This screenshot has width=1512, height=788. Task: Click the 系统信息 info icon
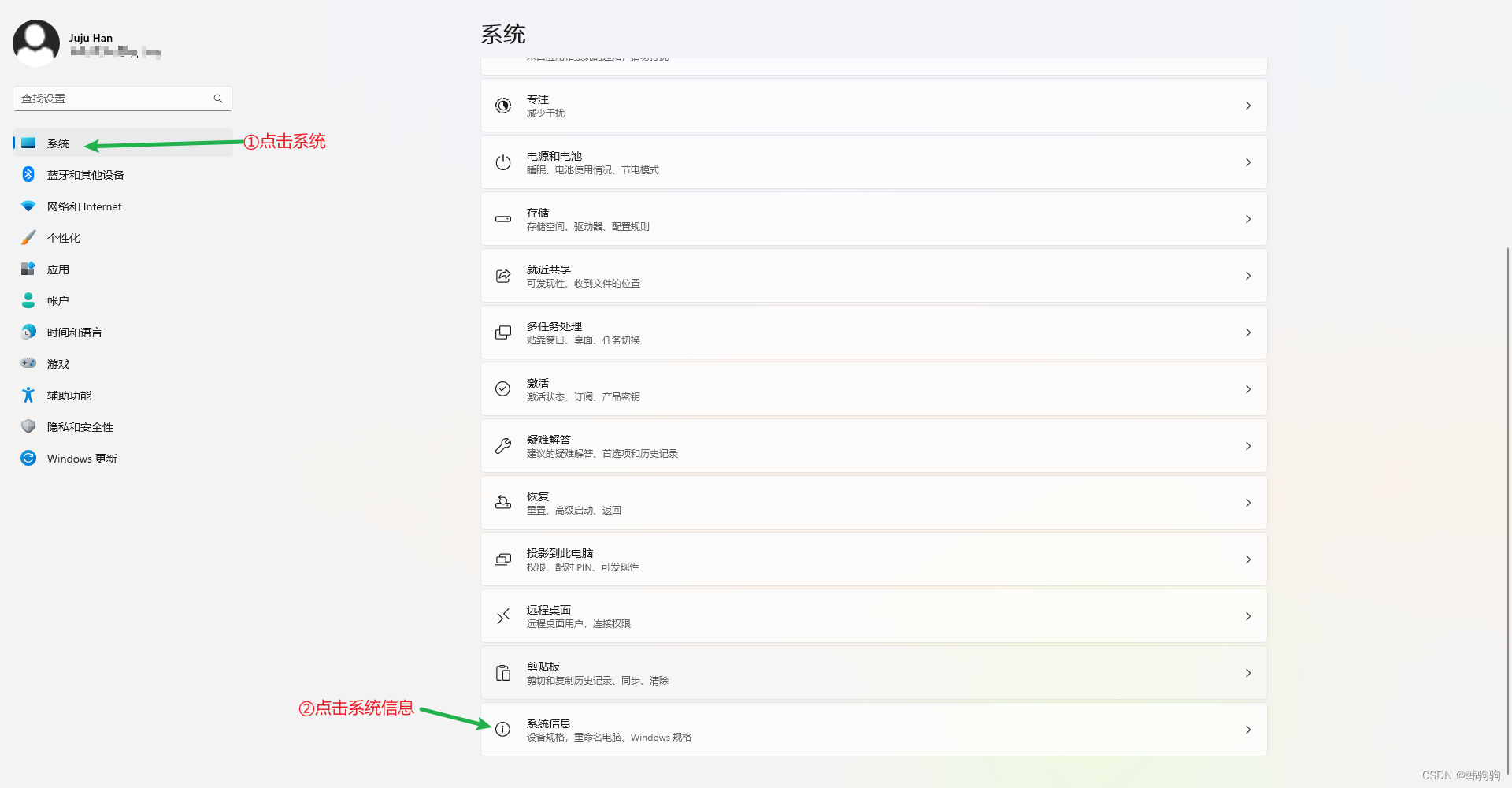(x=503, y=729)
